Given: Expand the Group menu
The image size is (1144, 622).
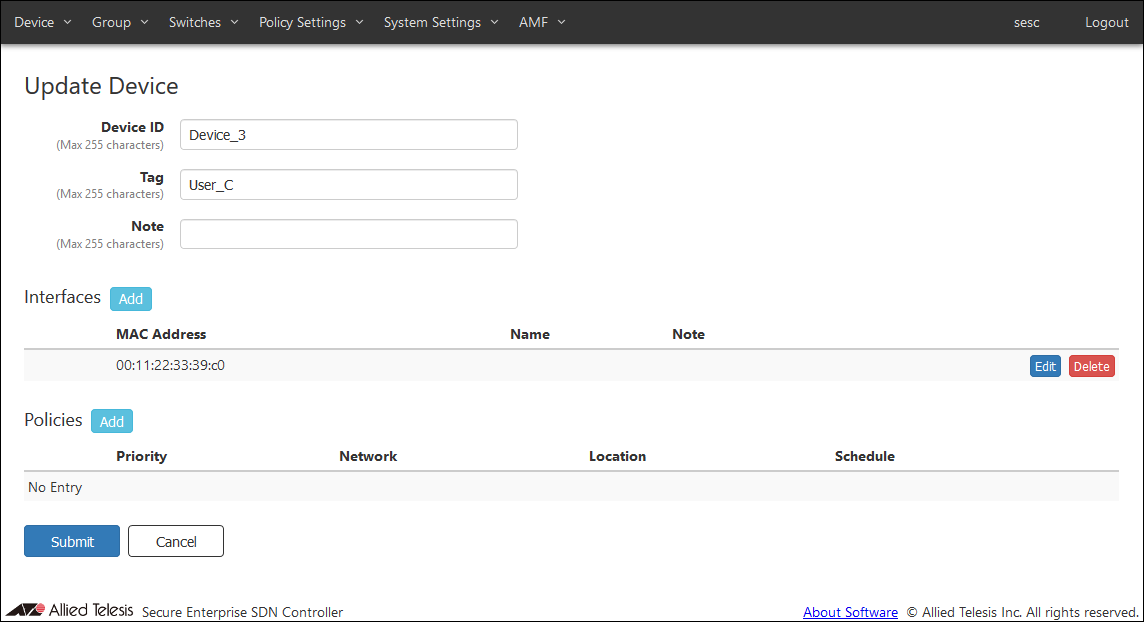Looking at the screenshot, I should [119, 22].
